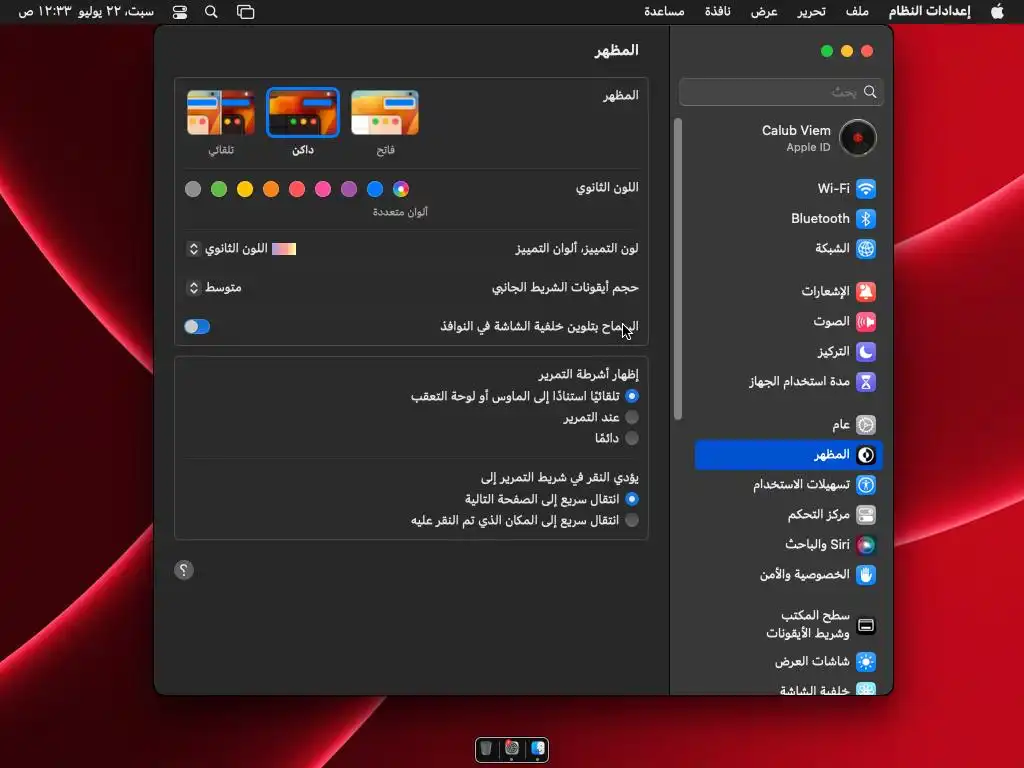
Task: Open the مساعدة menu
Action: click(x=664, y=12)
